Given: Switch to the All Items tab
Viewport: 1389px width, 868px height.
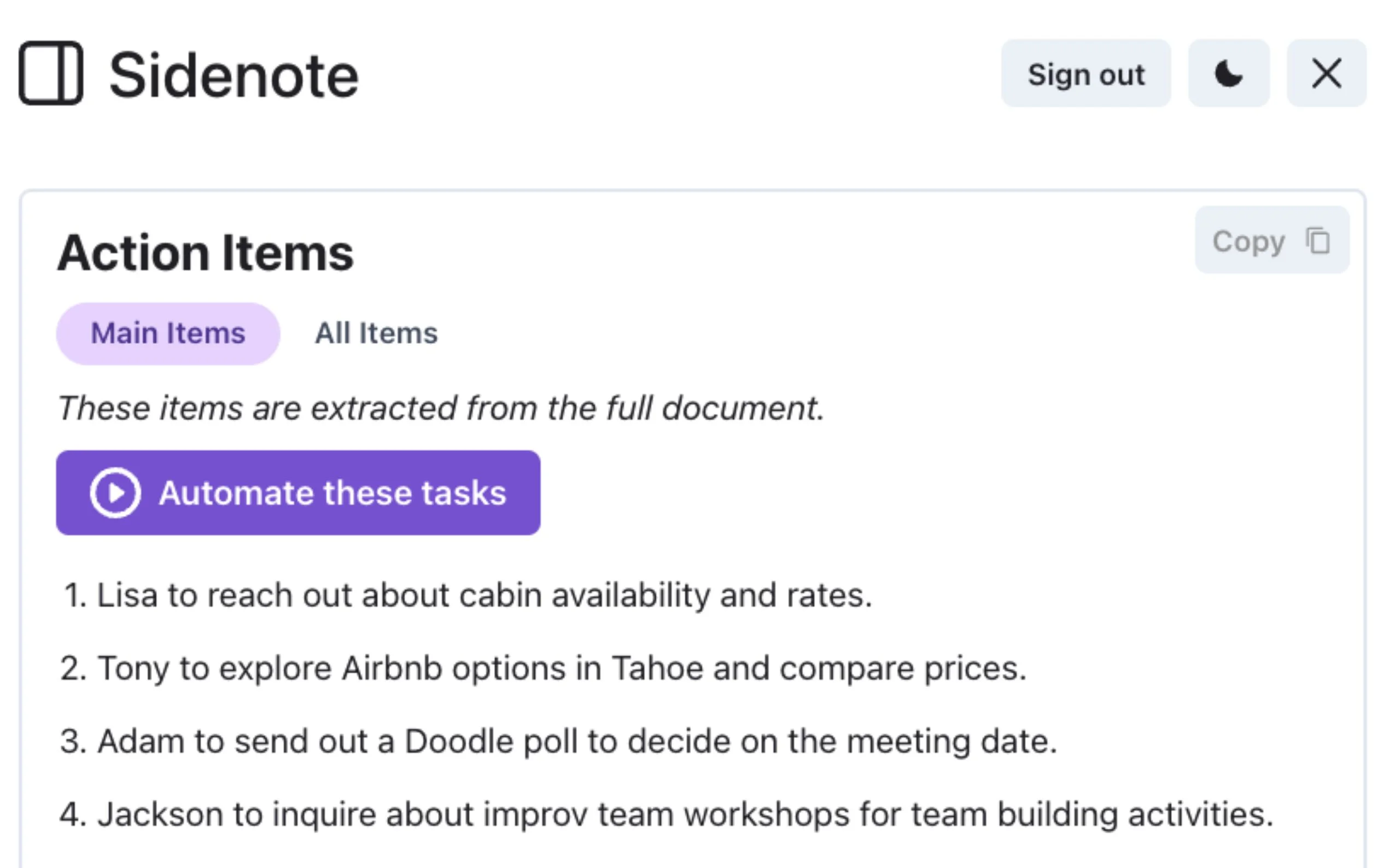Looking at the screenshot, I should [x=376, y=333].
